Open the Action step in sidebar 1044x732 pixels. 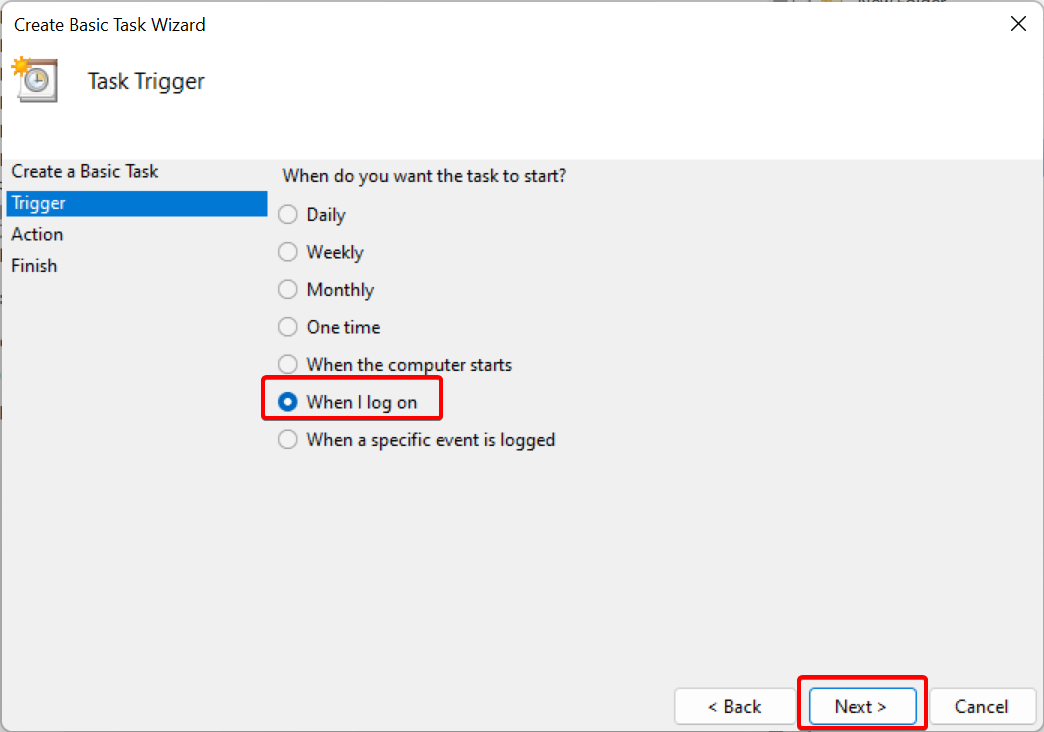[x=37, y=234]
